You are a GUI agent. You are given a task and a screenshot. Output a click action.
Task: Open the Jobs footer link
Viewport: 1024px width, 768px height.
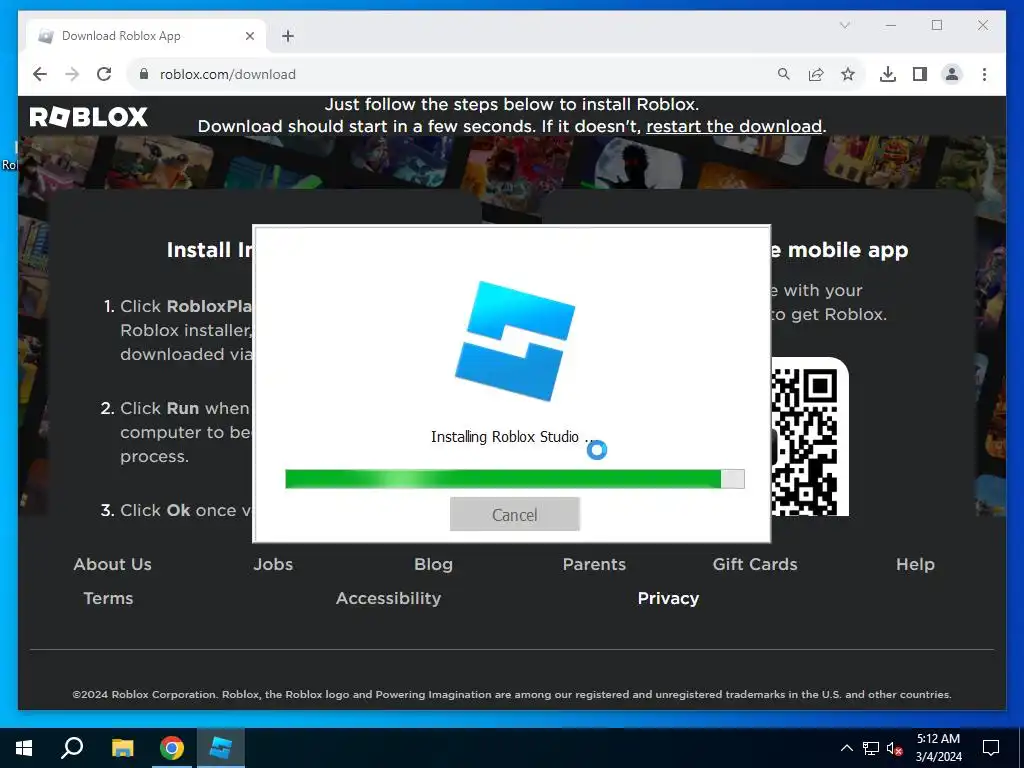point(273,564)
